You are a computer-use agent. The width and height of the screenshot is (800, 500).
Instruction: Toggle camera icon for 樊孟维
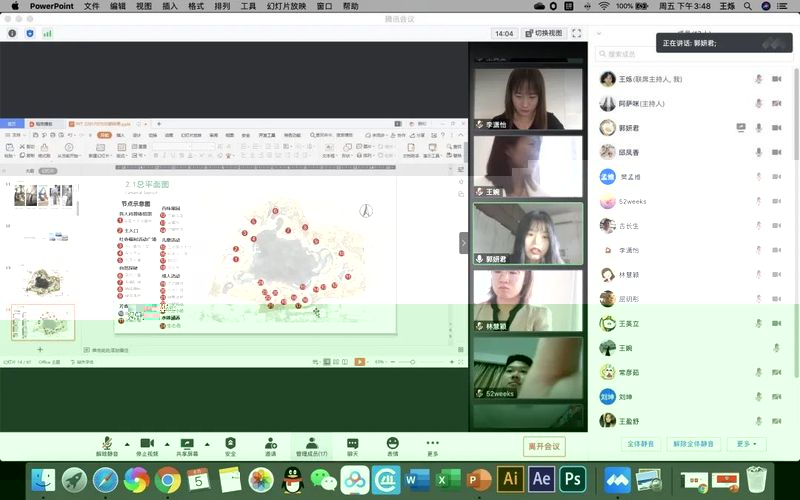click(777, 177)
